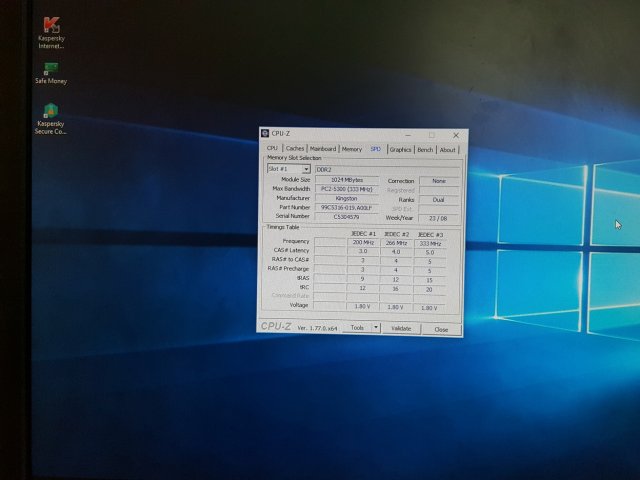Open the Tools dropdown arrow

tap(376, 328)
